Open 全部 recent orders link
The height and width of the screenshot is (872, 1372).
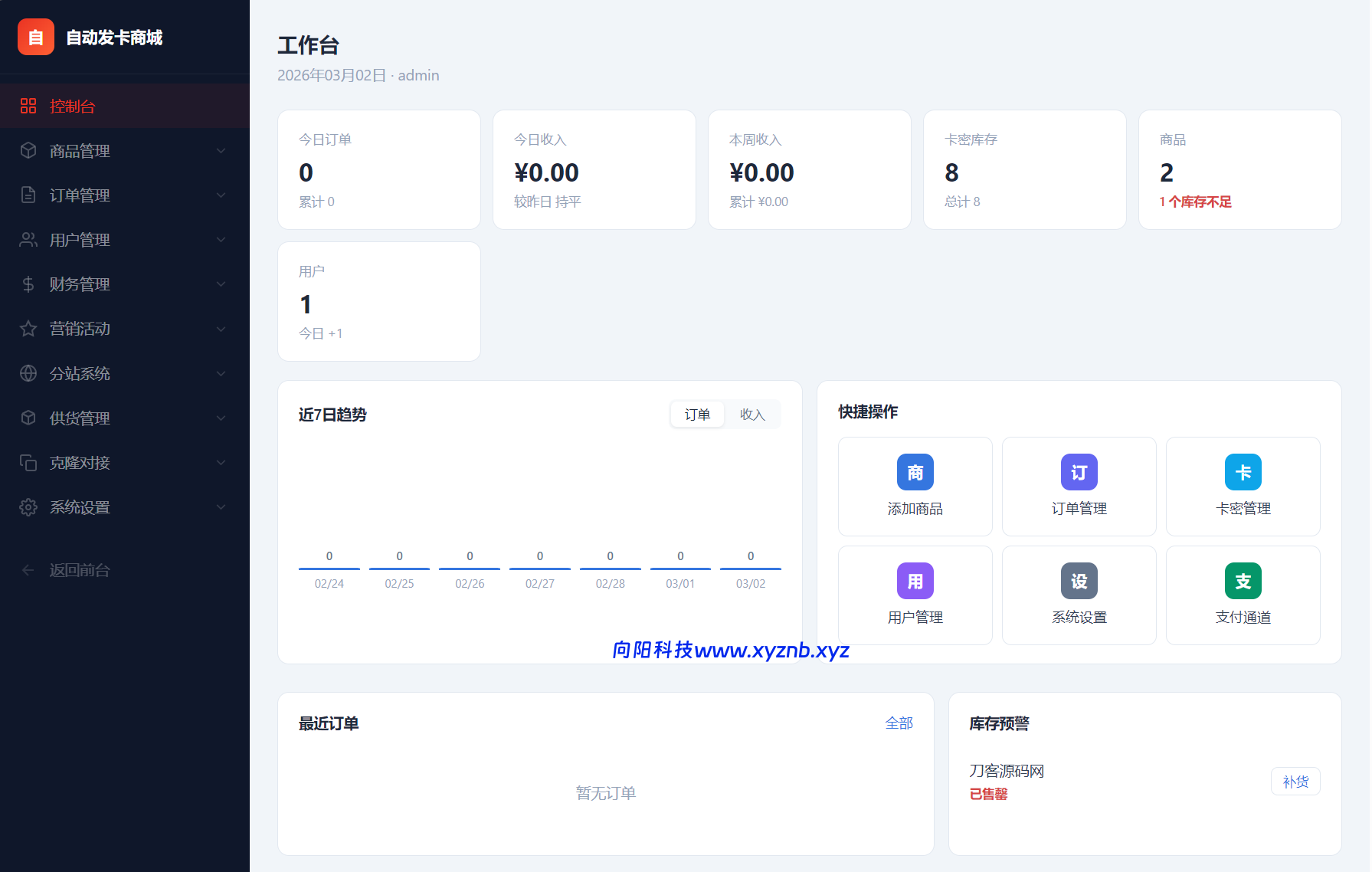(899, 723)
